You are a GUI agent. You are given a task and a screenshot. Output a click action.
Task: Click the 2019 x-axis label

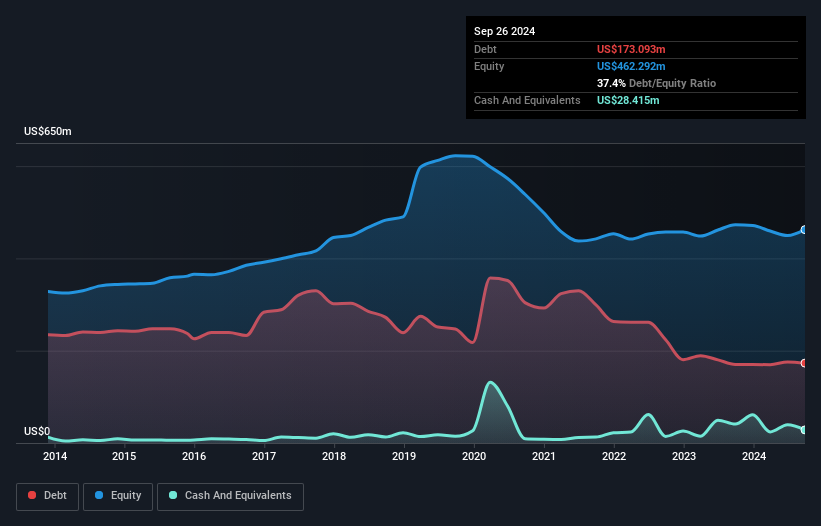point(404,456)
